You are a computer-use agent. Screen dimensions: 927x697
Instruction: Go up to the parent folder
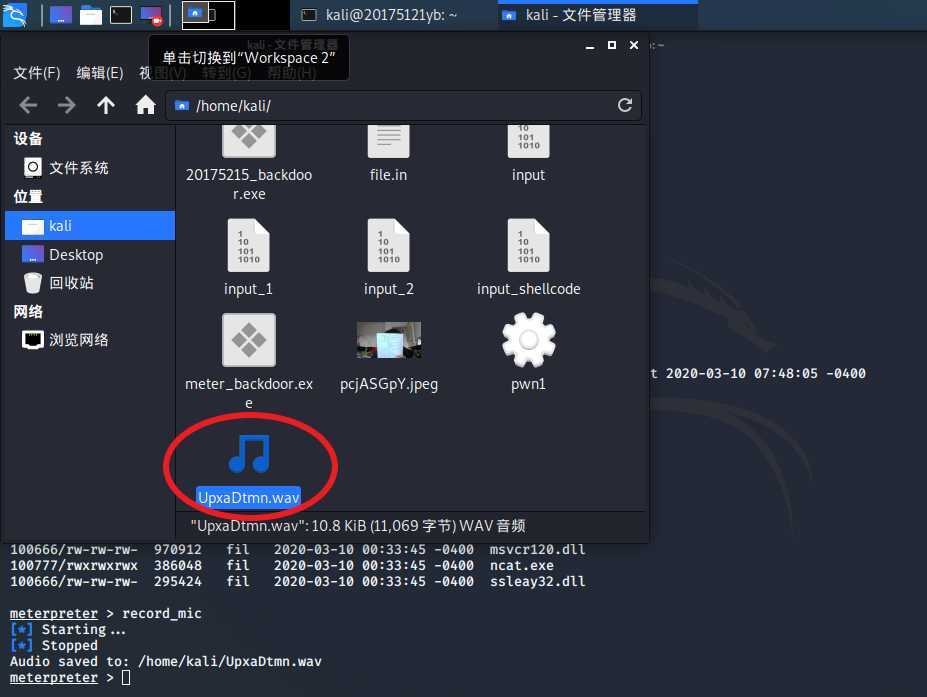pyautogui.click(x=106, y=105)
